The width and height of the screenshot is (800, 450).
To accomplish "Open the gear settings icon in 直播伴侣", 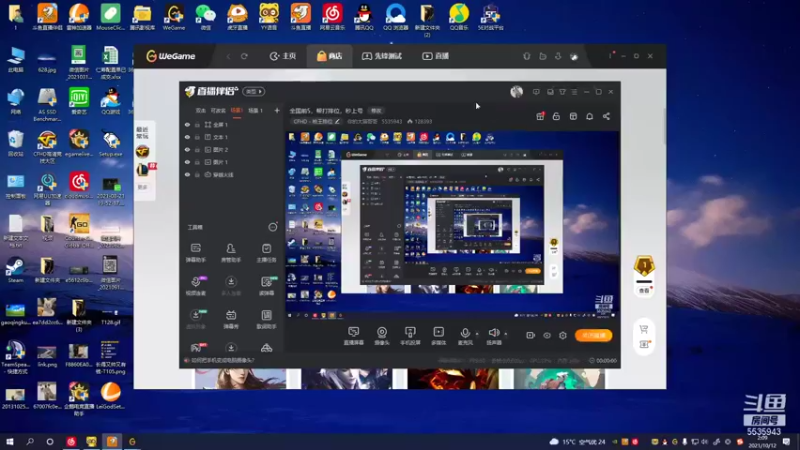I will [563, 335].
